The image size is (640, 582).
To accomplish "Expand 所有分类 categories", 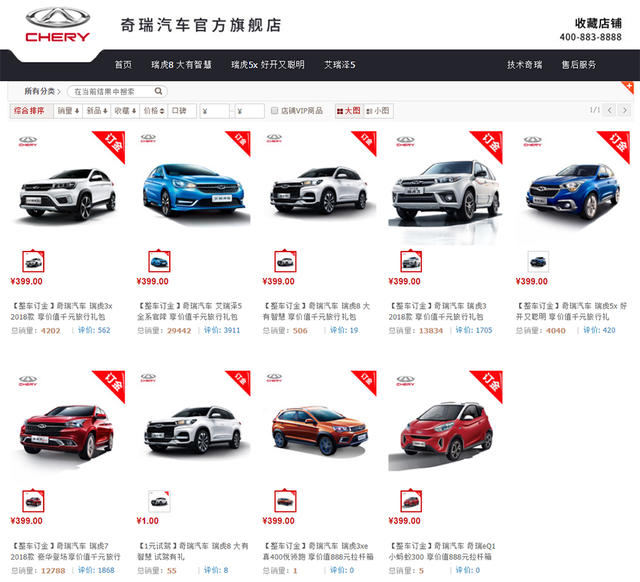I will 42,91.
